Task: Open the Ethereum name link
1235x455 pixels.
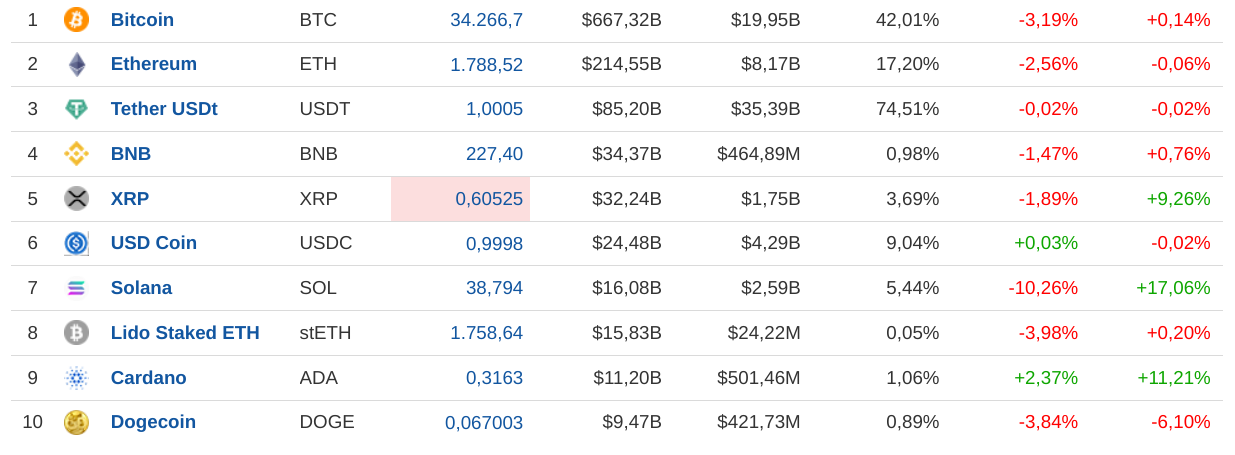Action: point(153,64)
